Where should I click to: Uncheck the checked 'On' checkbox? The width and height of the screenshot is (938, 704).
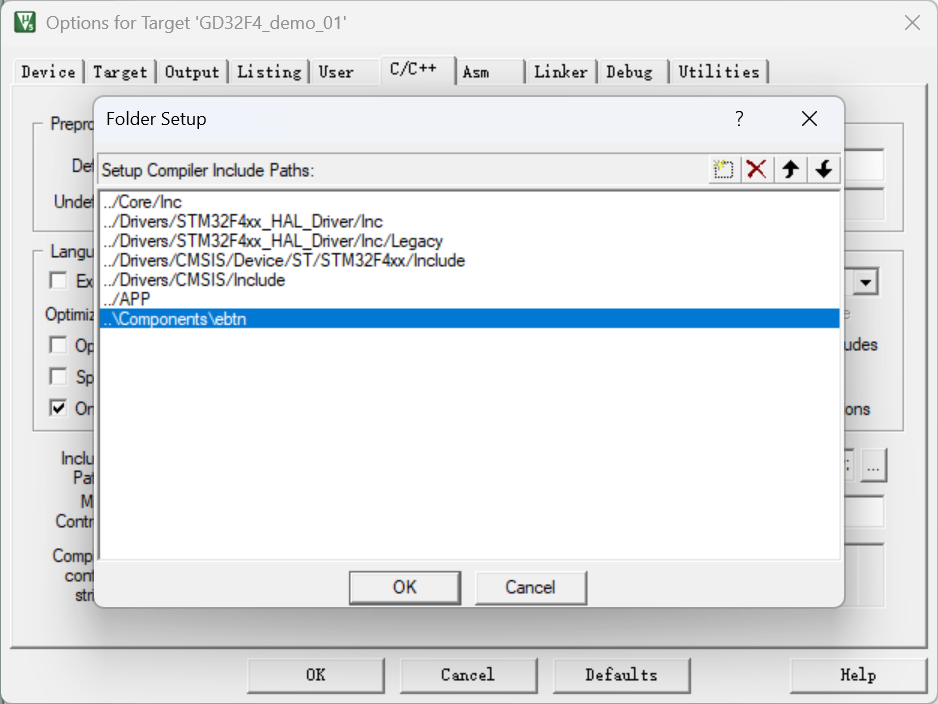58,408
